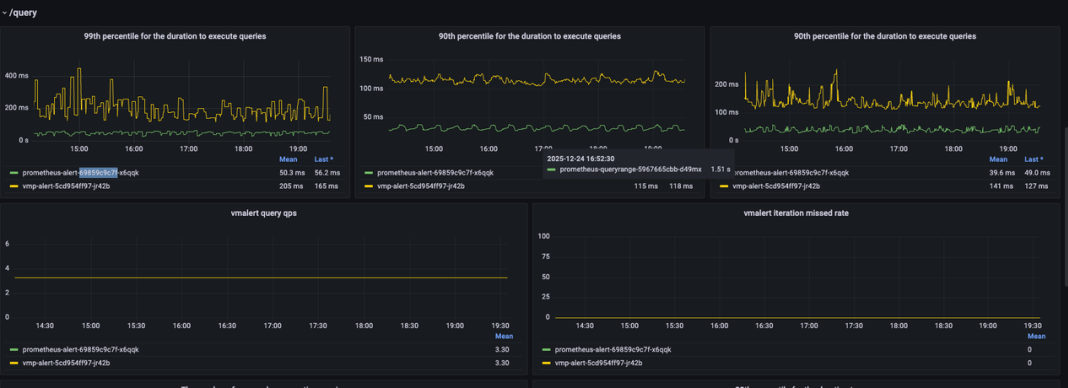Click the 49.0 ms last value

(x=1037, y=173)
